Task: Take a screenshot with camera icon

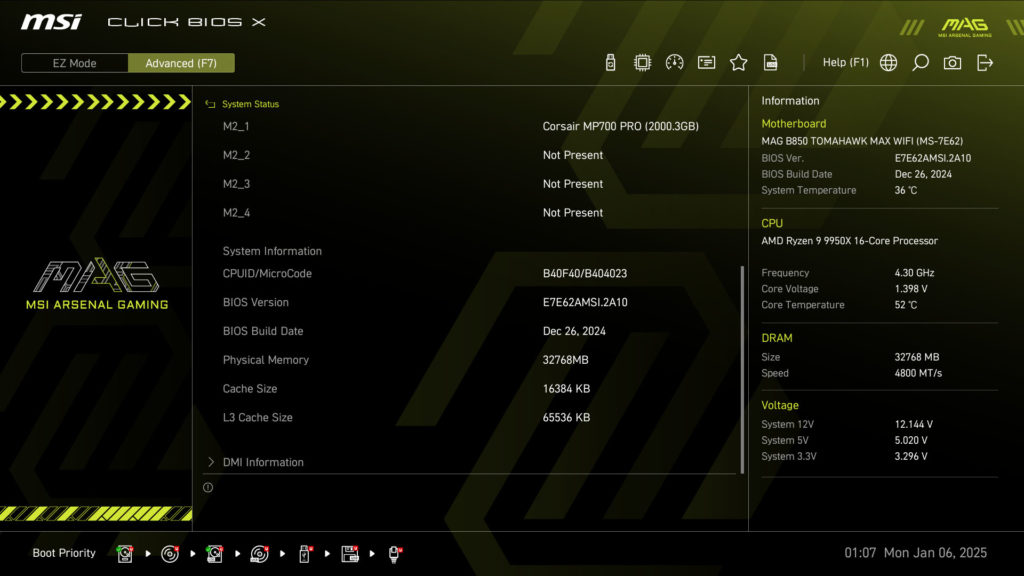Action: 952,63
